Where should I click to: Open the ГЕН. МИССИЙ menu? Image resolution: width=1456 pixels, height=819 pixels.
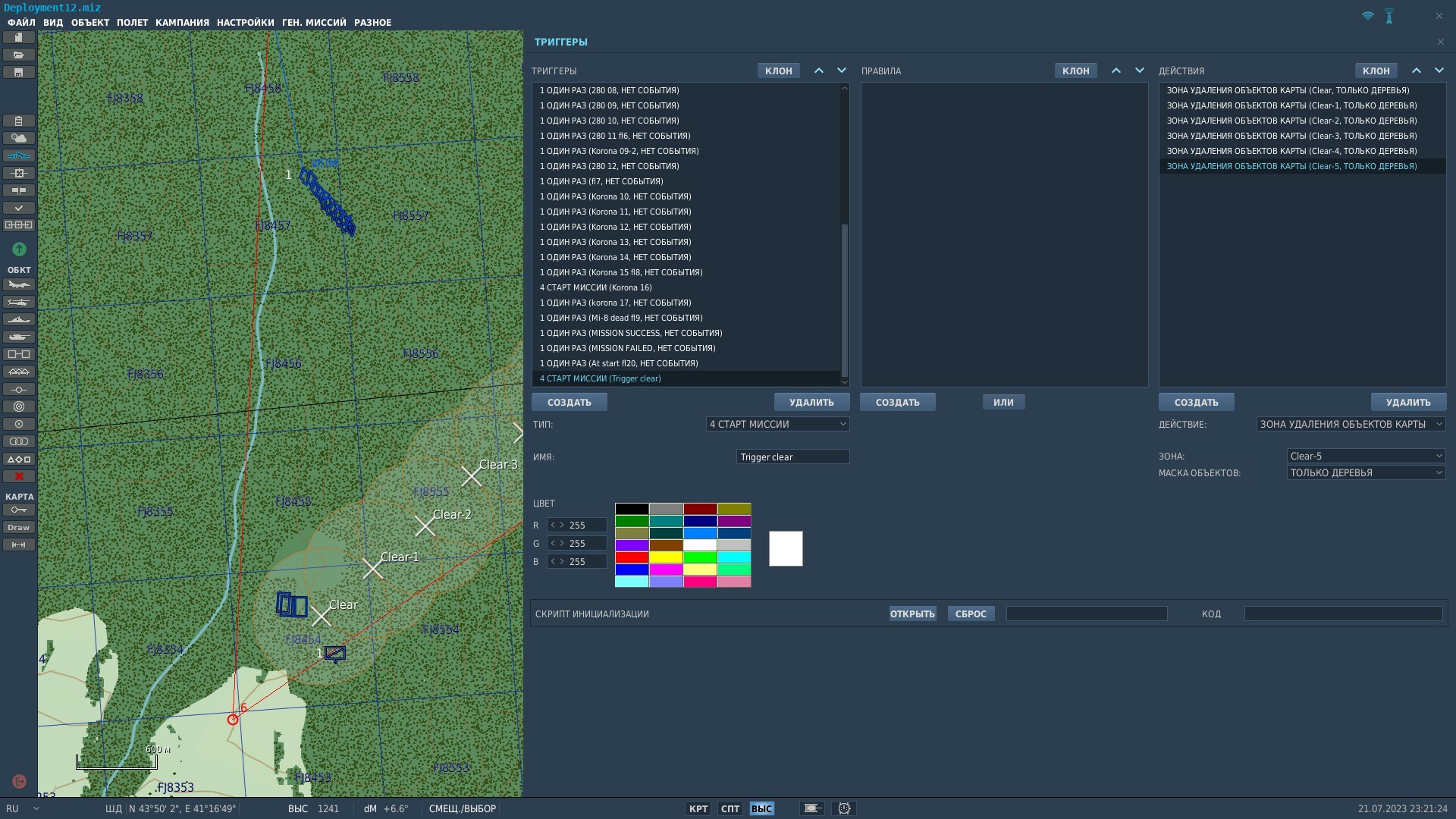tap(314, 23)
